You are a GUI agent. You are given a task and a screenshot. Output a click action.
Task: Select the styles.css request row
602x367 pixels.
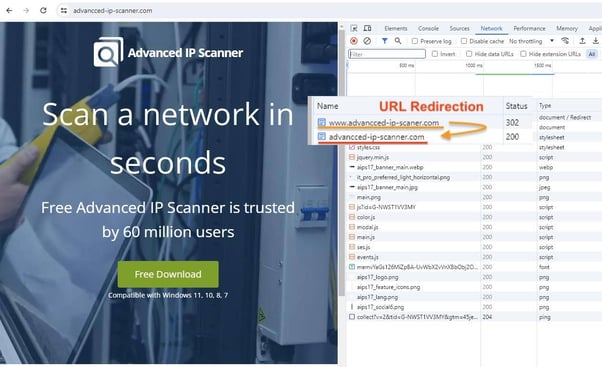click(x=368, y=147)
